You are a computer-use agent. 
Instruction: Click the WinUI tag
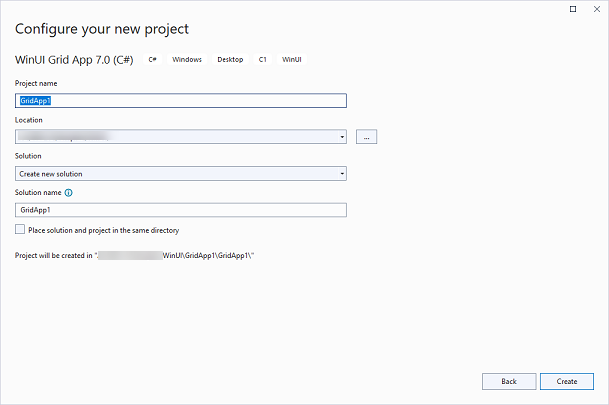pyautogui.click(x=292, y=60)
